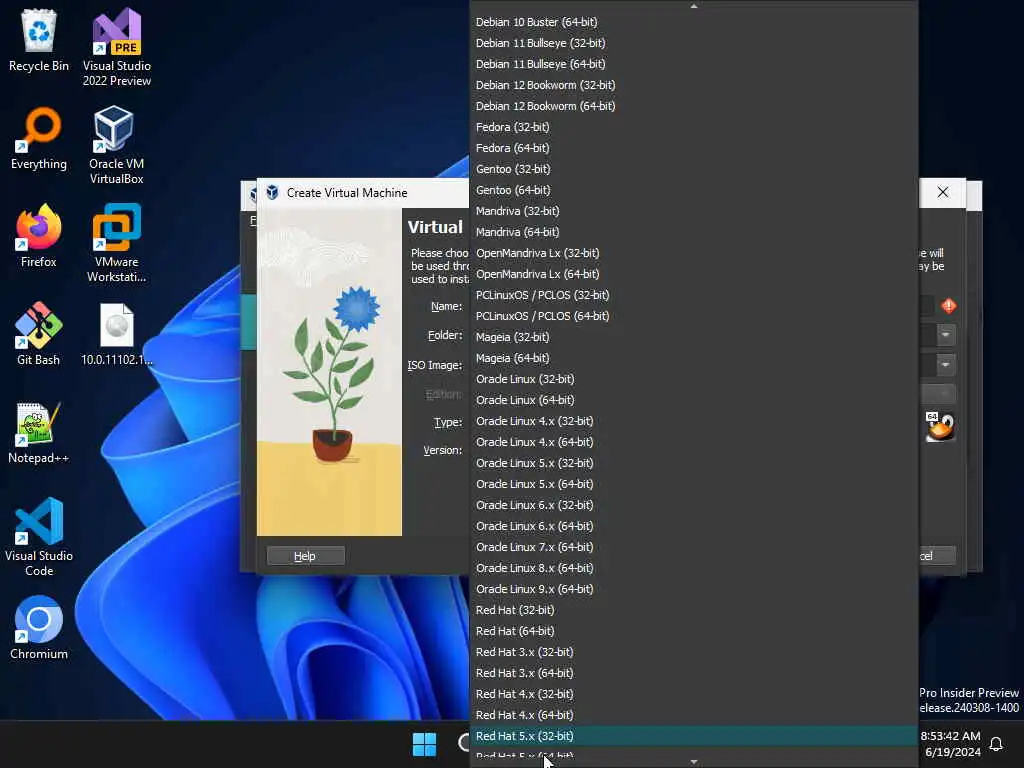Launch Visual Studio Code shortcut
The width and height of the screenshot is (1024, 768).
pyautogui.click(x=39, y=537)
